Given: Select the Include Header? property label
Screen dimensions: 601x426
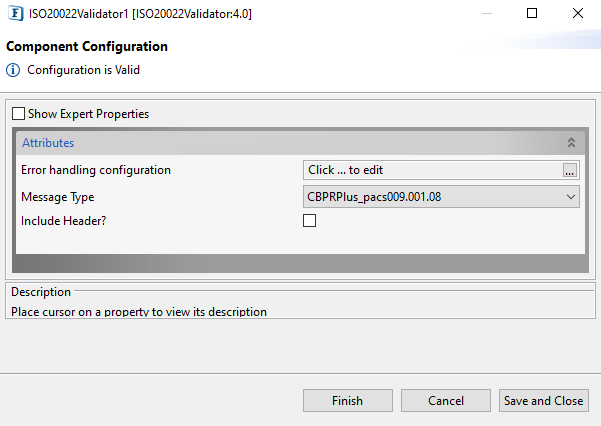Looking at the screenshot, I should [64, 221].
